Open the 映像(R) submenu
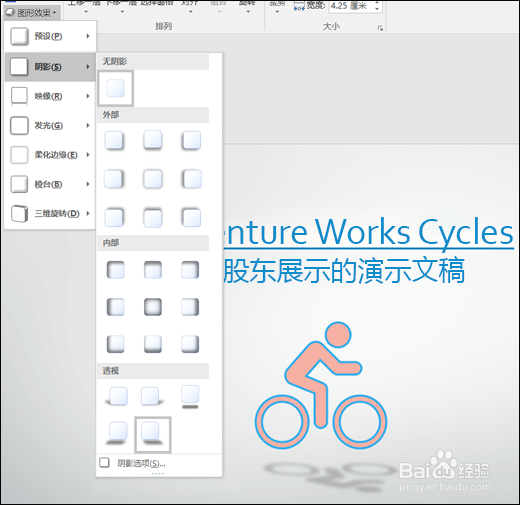Image resolution: width=520 pixels, height=505 pixels. tap(50, 96)
